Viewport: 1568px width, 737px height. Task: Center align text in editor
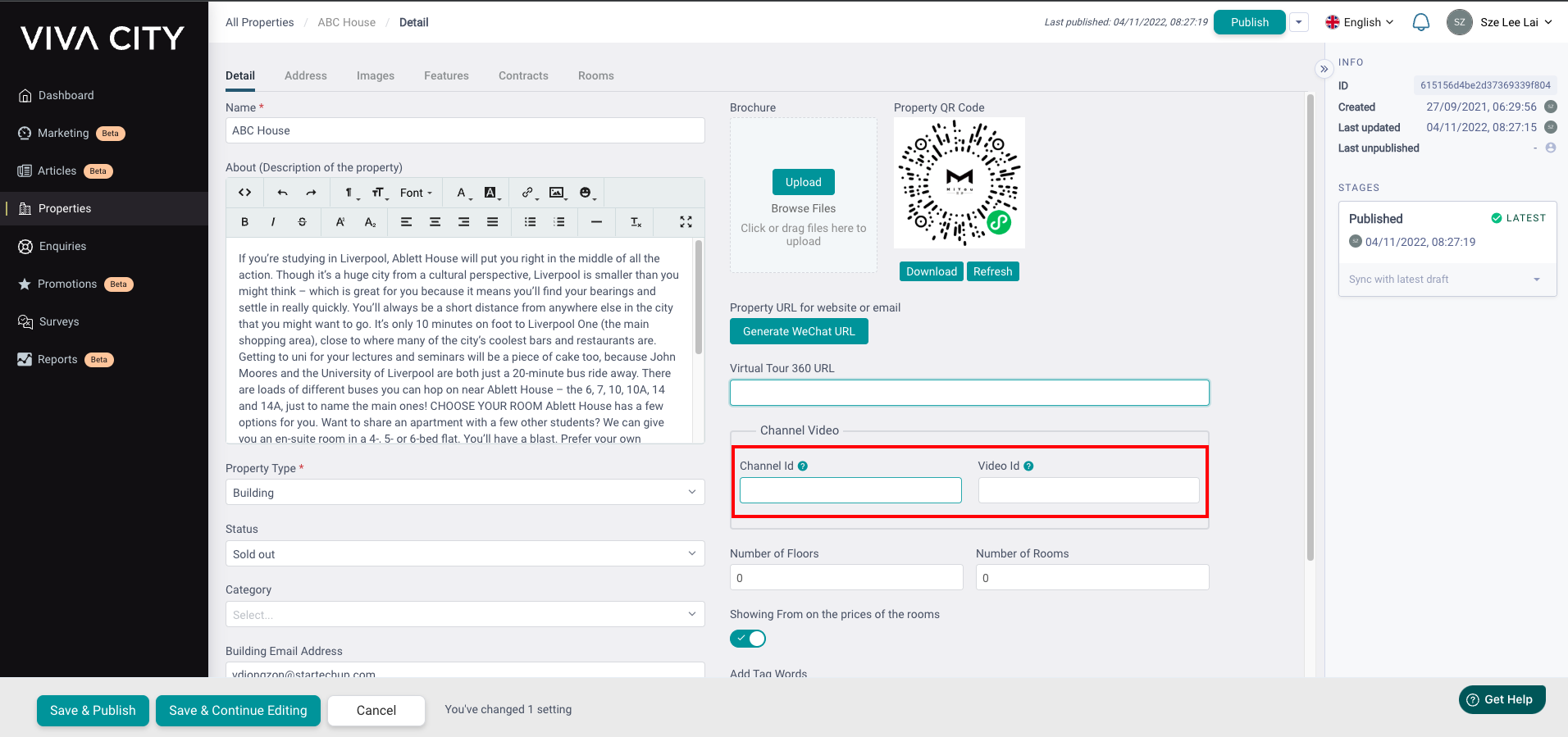point(435,222)
